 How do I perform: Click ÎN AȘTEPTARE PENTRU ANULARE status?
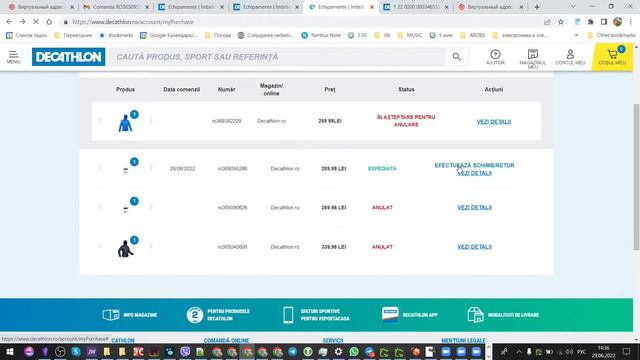pos(406,121)
